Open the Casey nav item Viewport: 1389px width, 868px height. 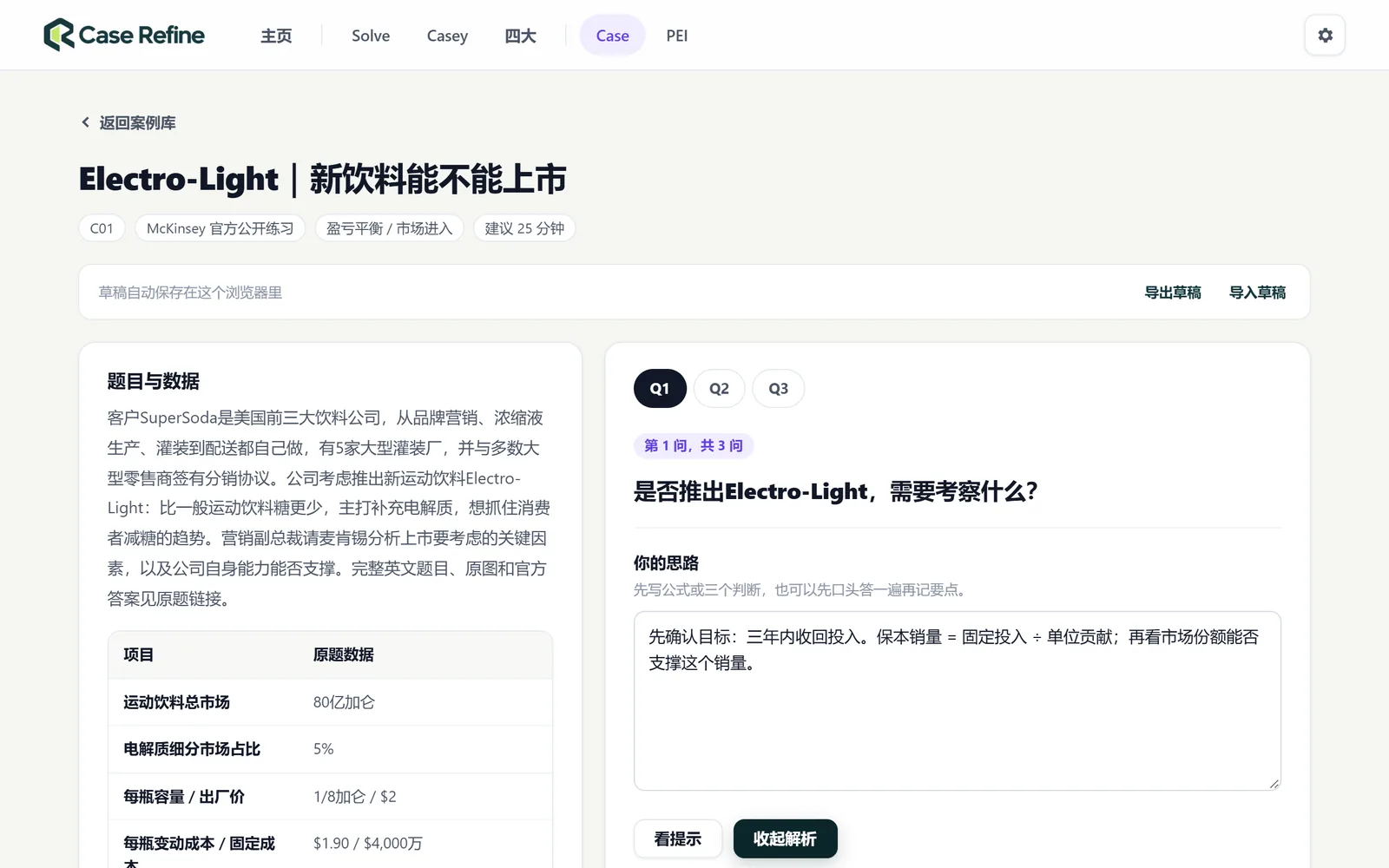coord(447,36)
